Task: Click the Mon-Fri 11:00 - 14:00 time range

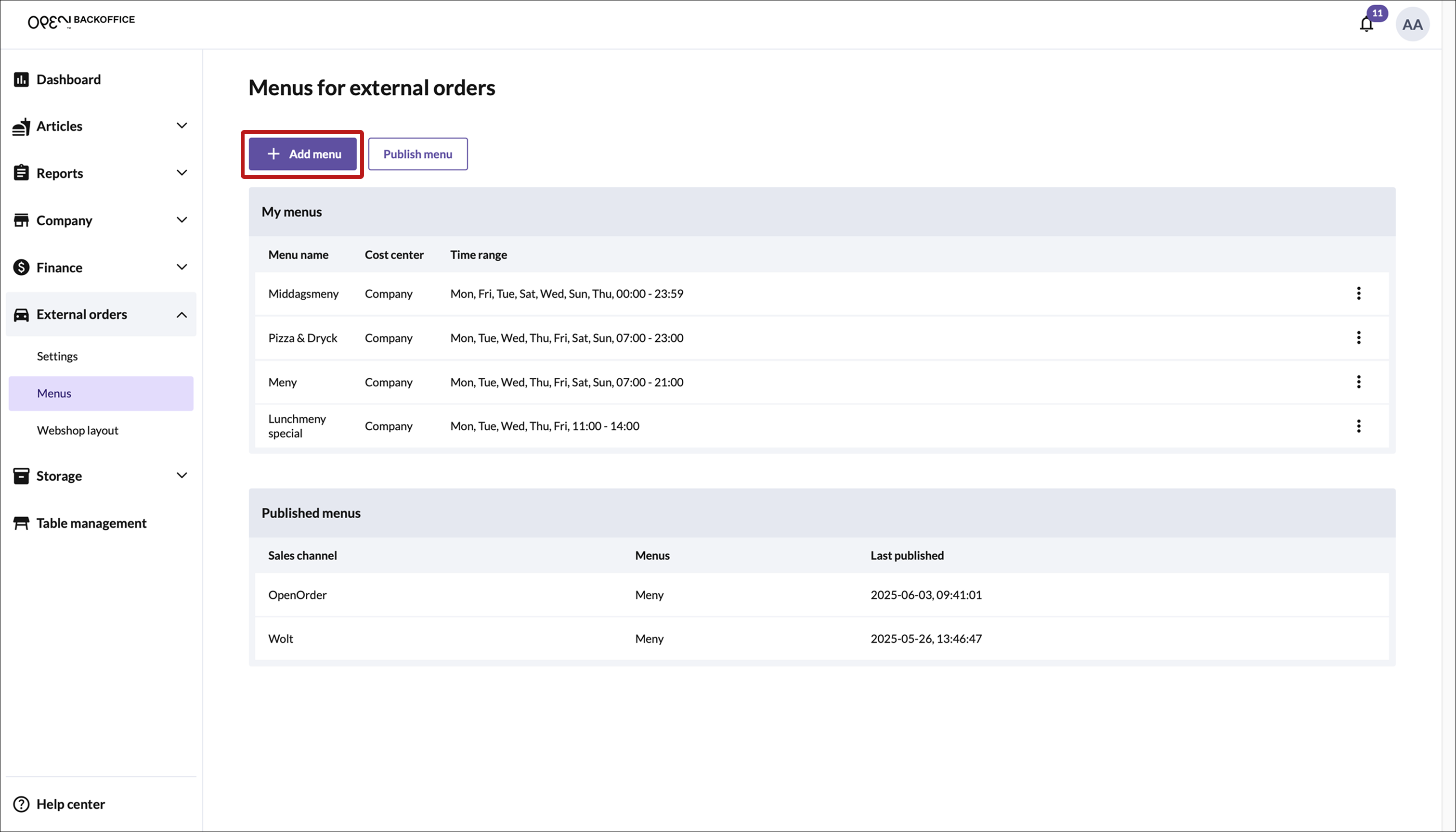Action: [545, 426]
